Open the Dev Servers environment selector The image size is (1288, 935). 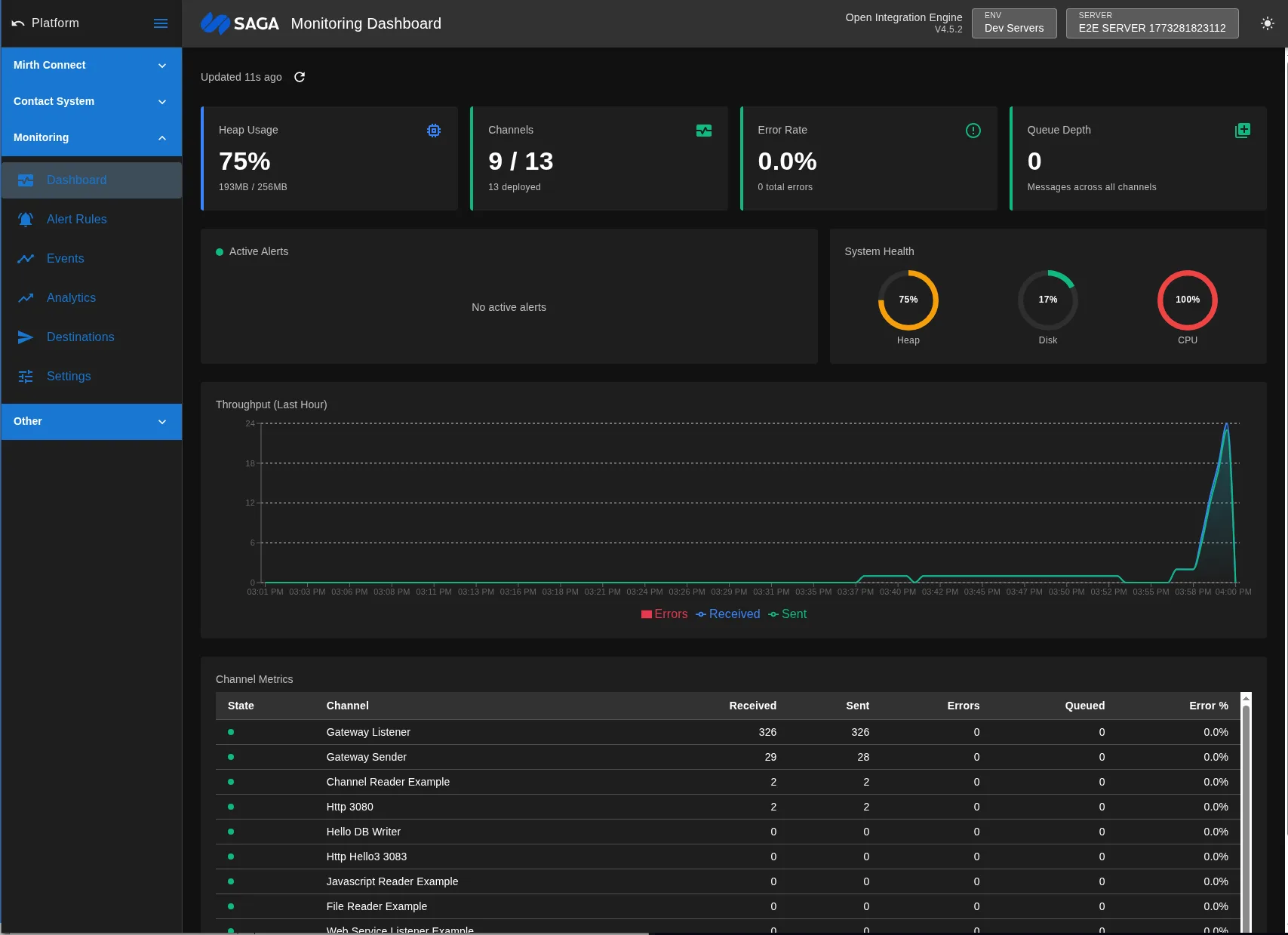(x=1013, y=23)
